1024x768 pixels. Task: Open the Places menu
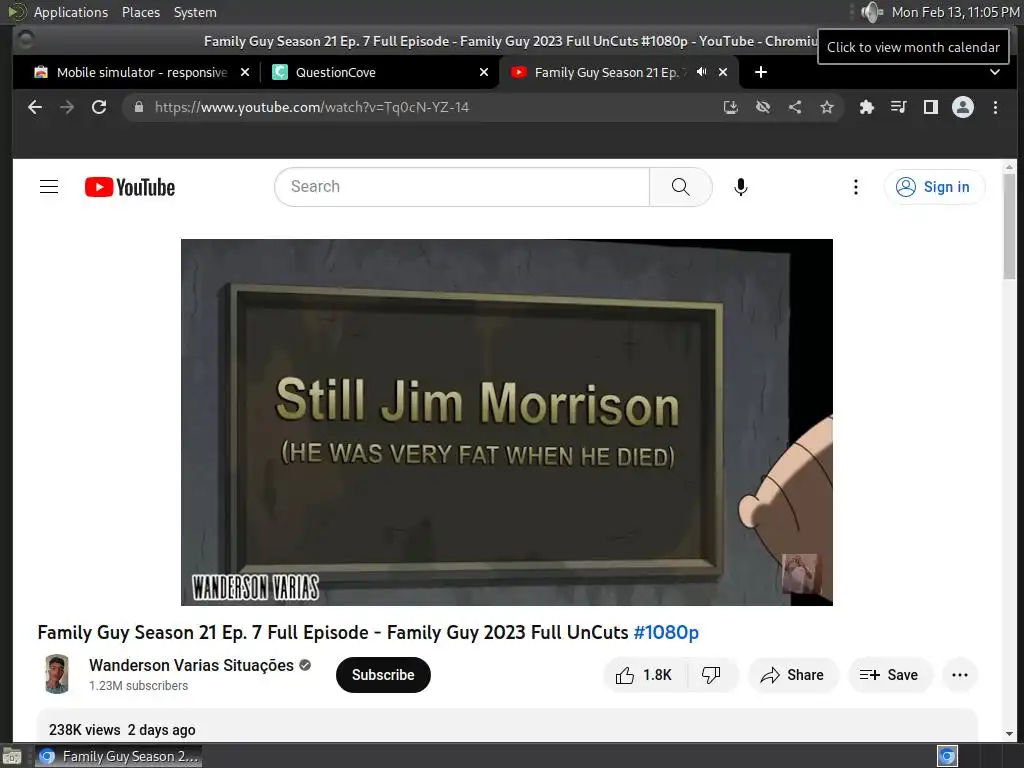(x=141, y=12)
